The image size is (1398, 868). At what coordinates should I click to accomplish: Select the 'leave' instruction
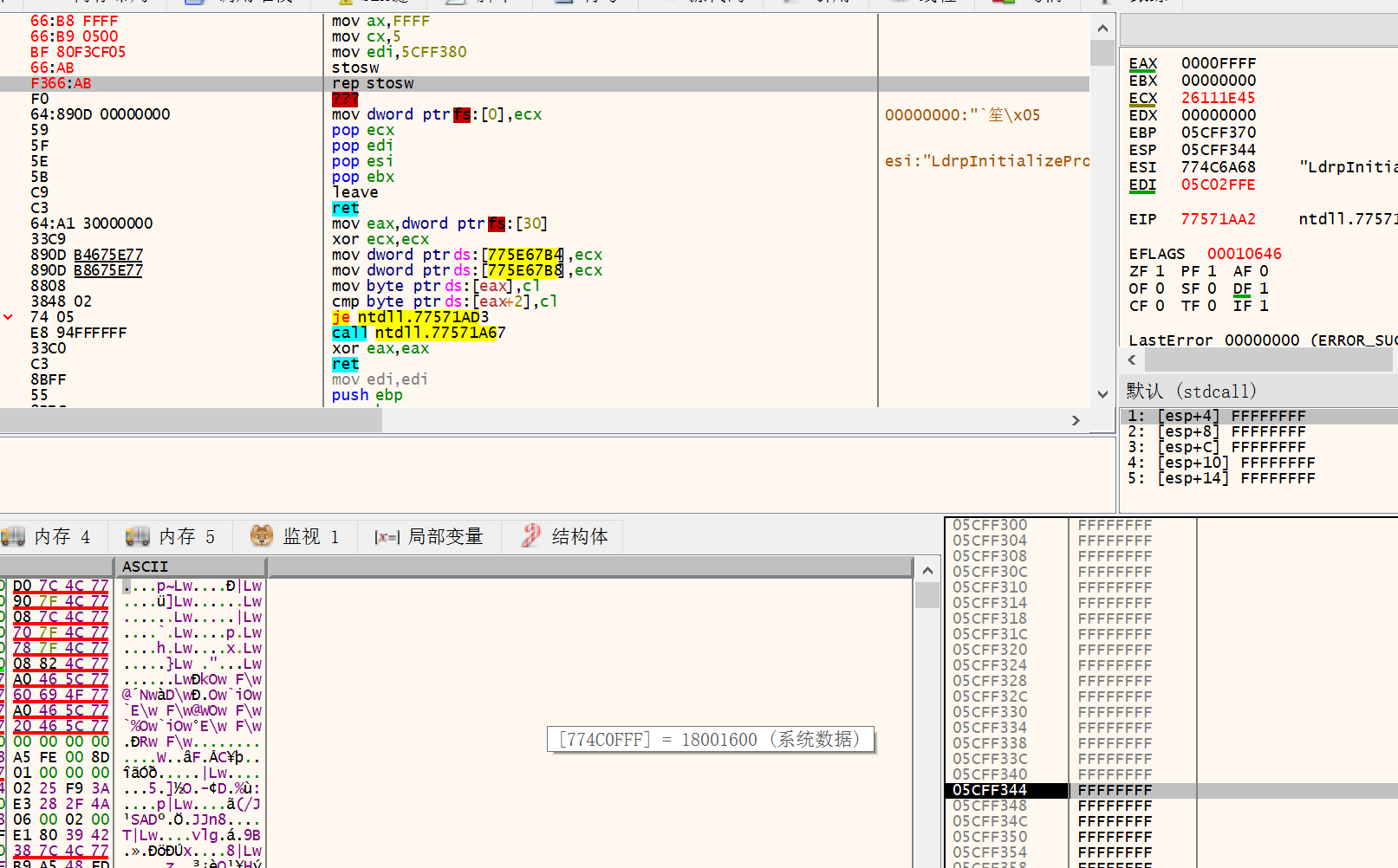point(355,192)
